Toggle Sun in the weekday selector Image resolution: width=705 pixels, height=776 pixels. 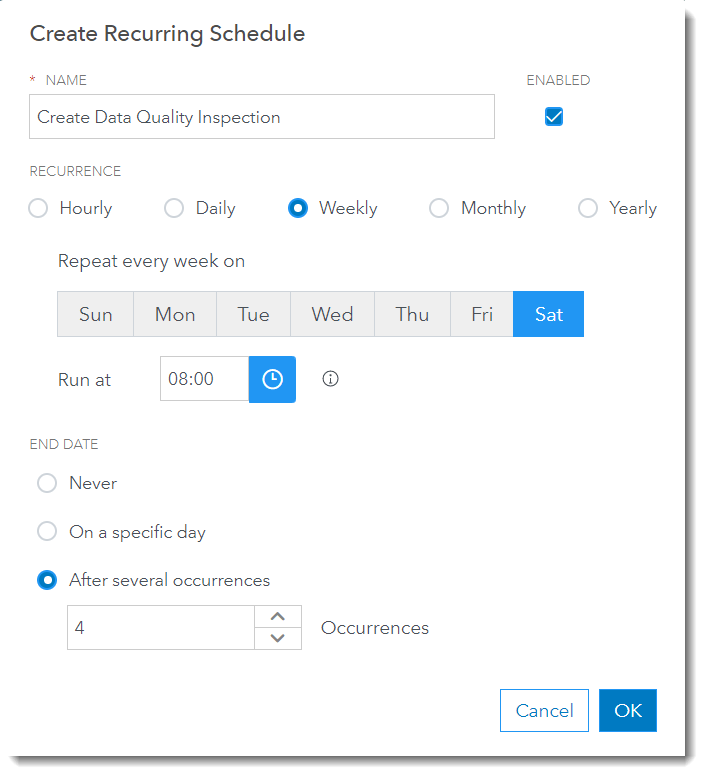[95, 314]
